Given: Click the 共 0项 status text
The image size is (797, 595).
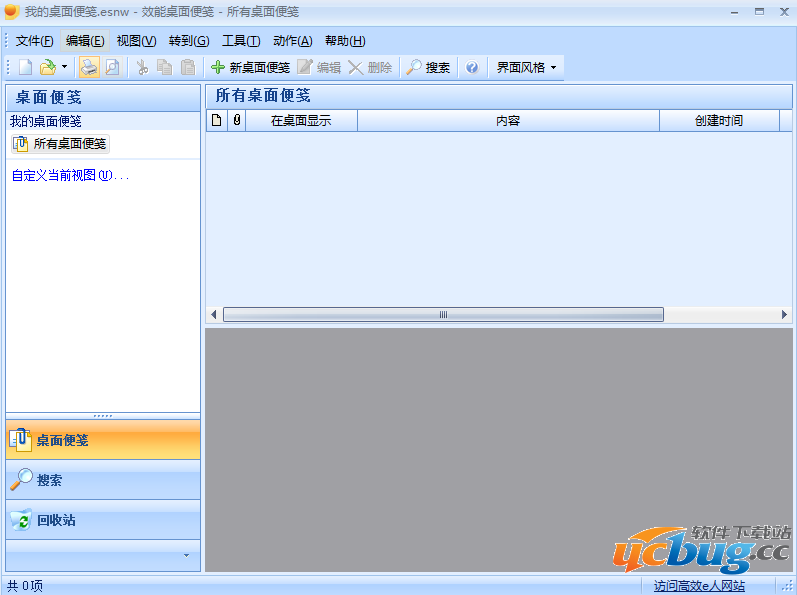Looking at the screenshot, I should coord(24,586).
